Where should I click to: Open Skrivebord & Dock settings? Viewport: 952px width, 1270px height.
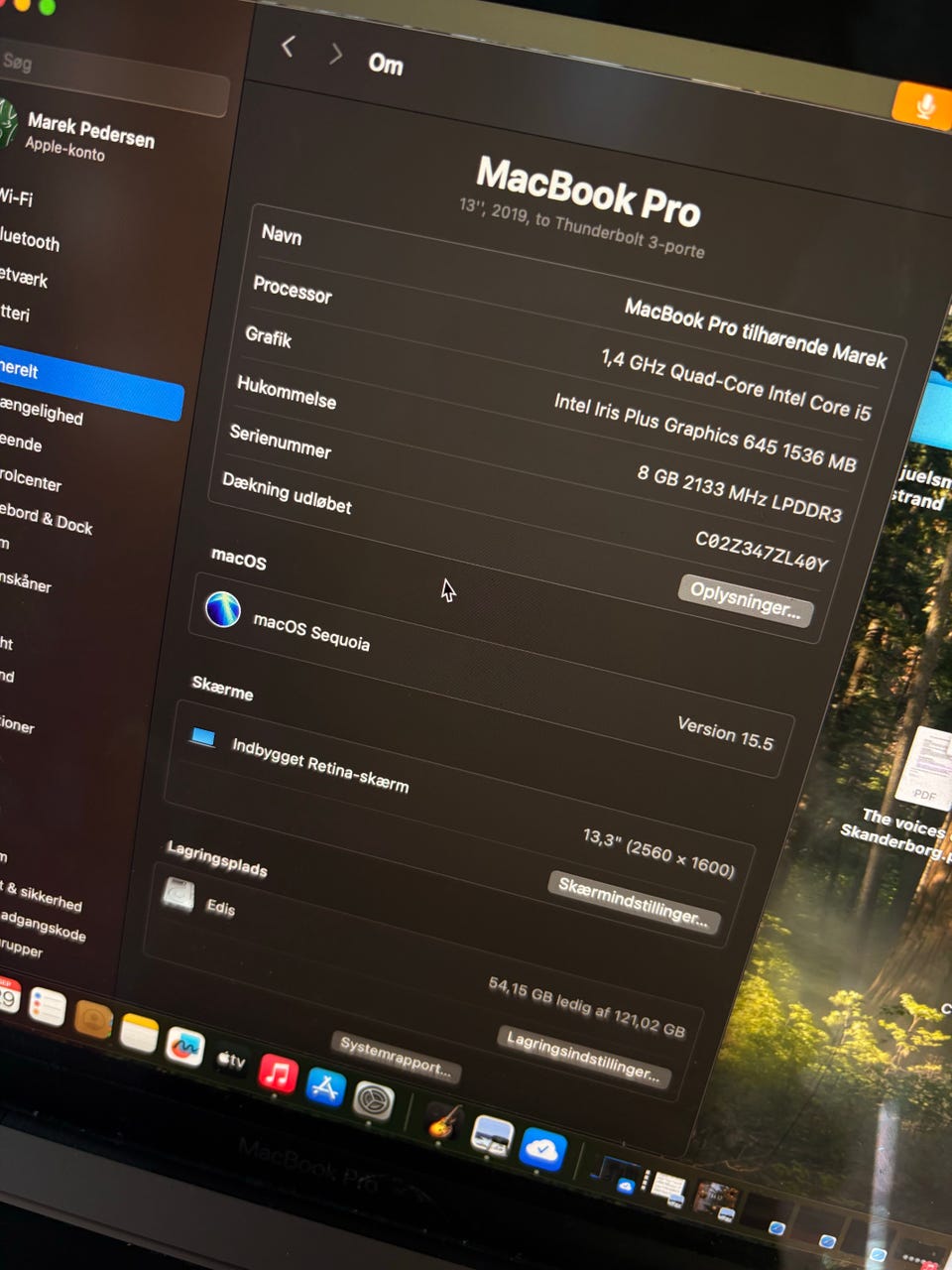click(47, 518)
